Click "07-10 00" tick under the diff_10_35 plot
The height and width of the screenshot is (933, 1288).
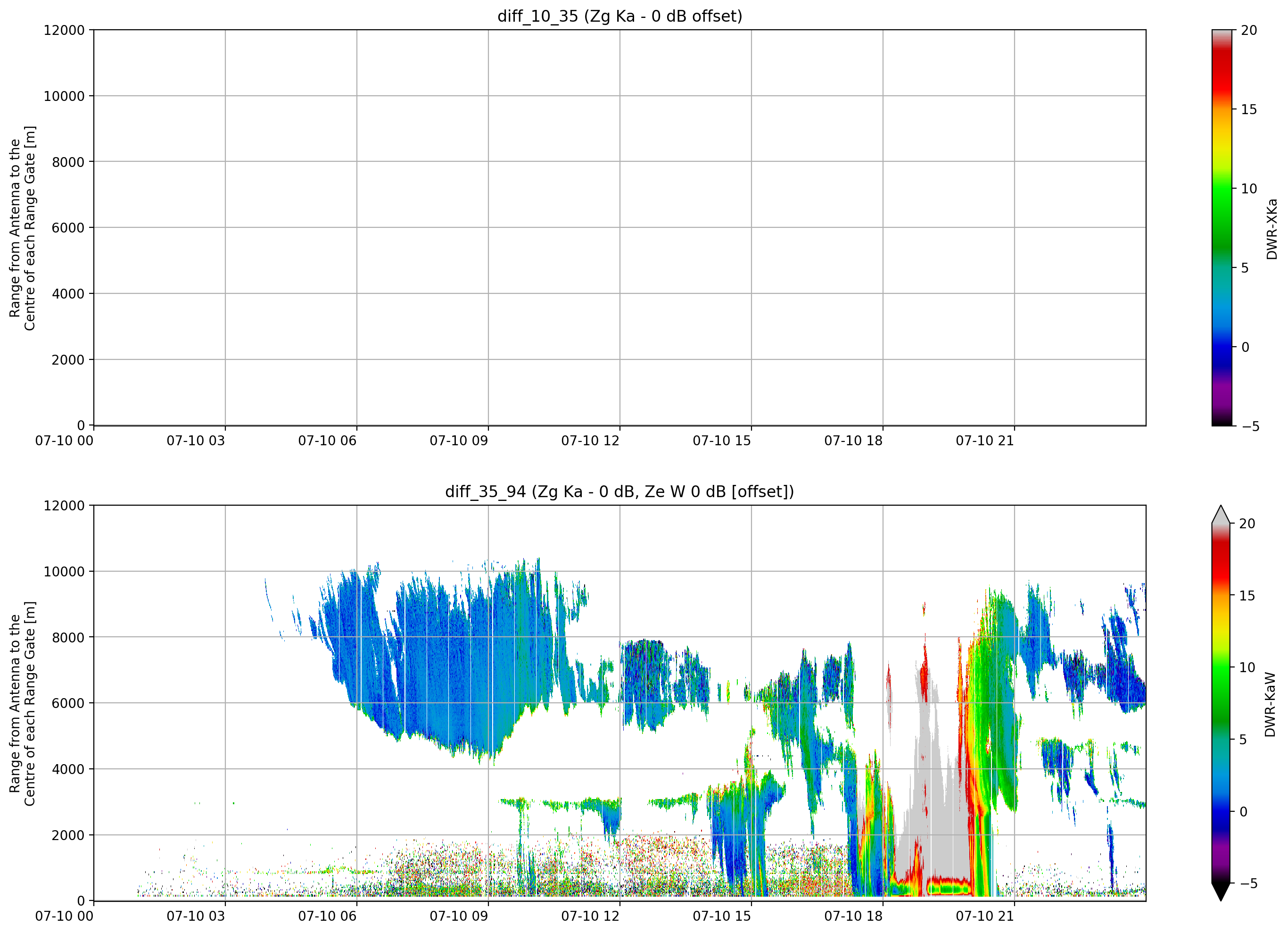64,441
